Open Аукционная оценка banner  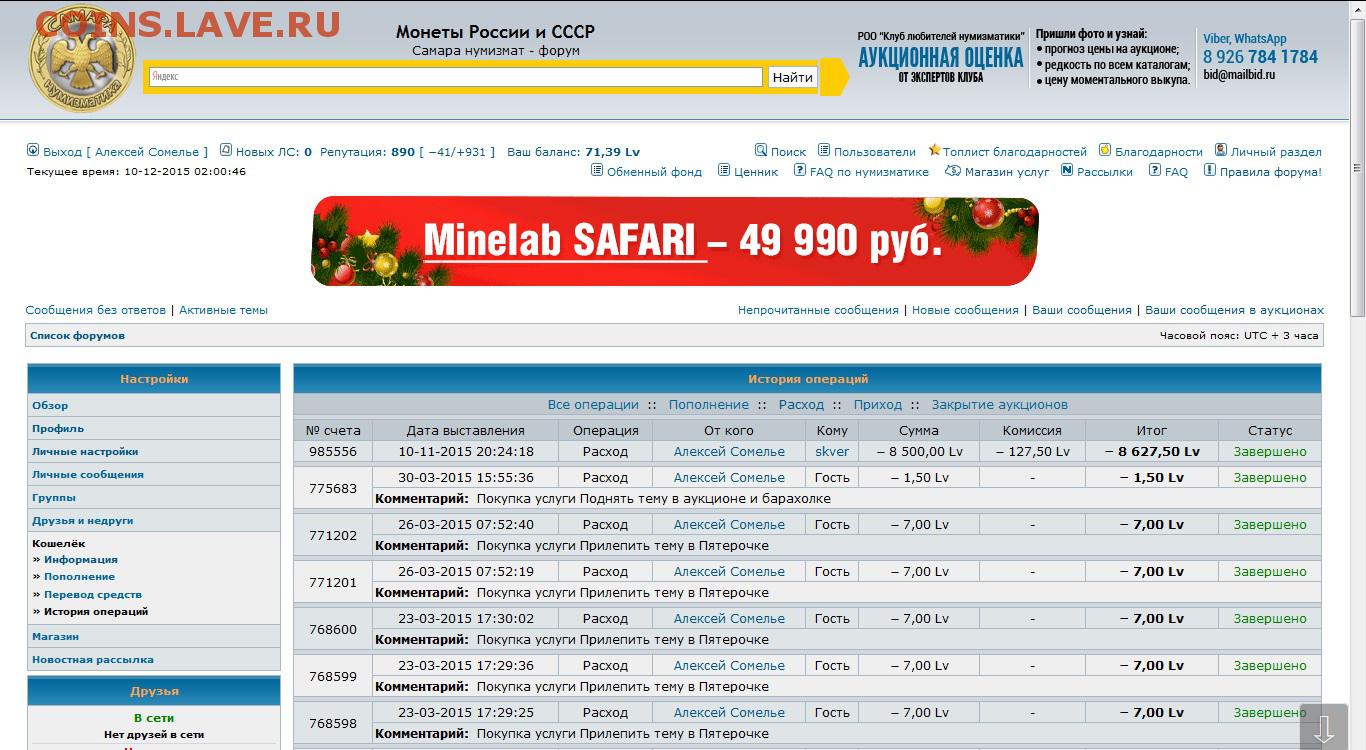click(940, 58)
